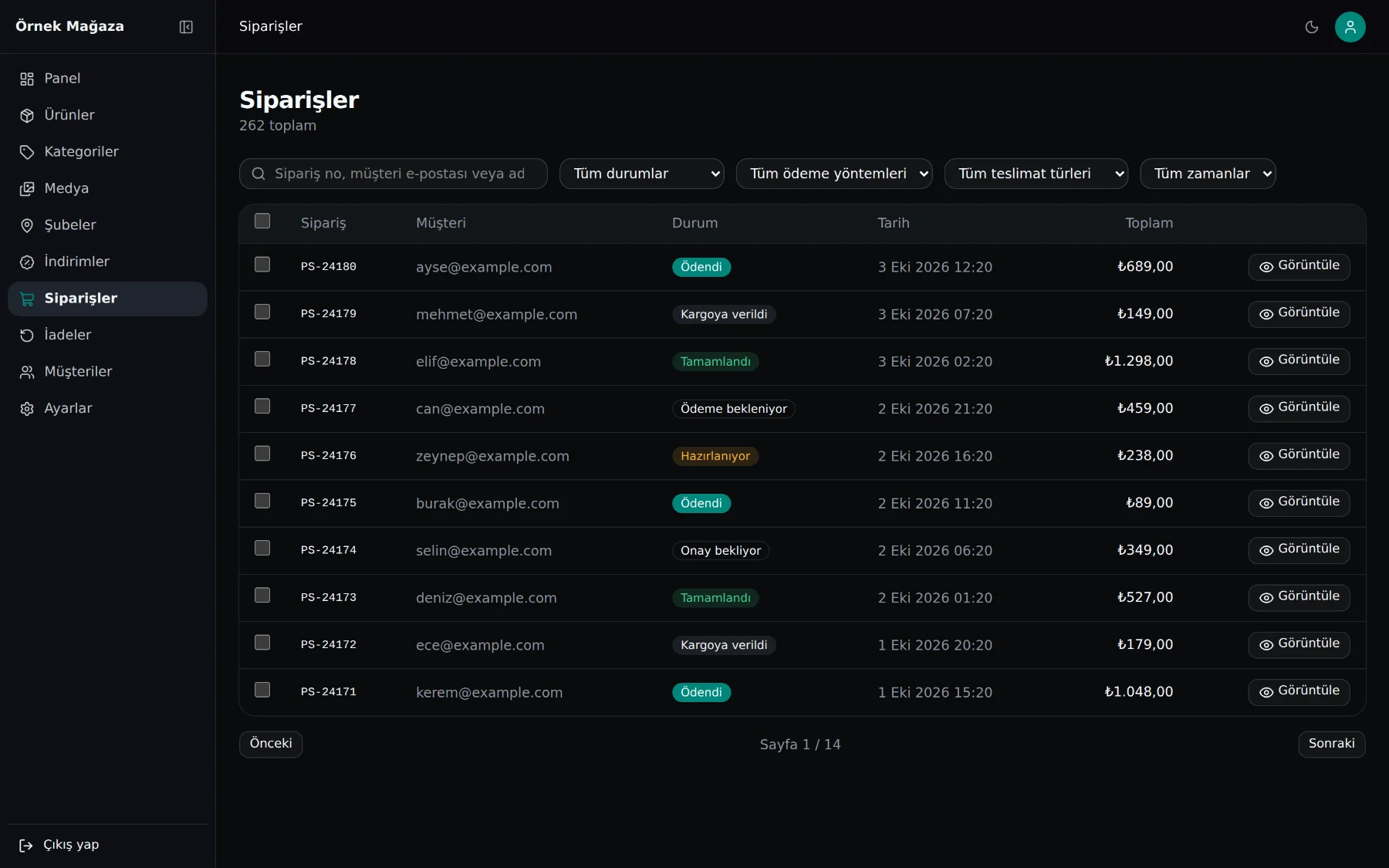
Task: Expand the Tüm teslimat türleri dropdown
Action: [1036, 174]
